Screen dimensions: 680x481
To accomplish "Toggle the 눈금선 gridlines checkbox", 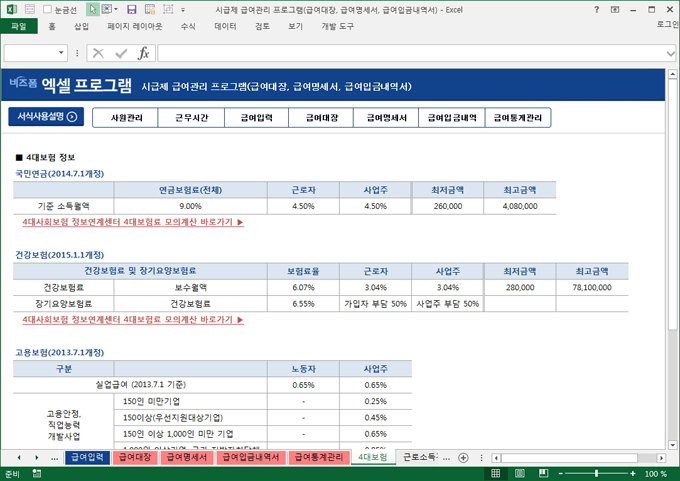I will [47, 9].
